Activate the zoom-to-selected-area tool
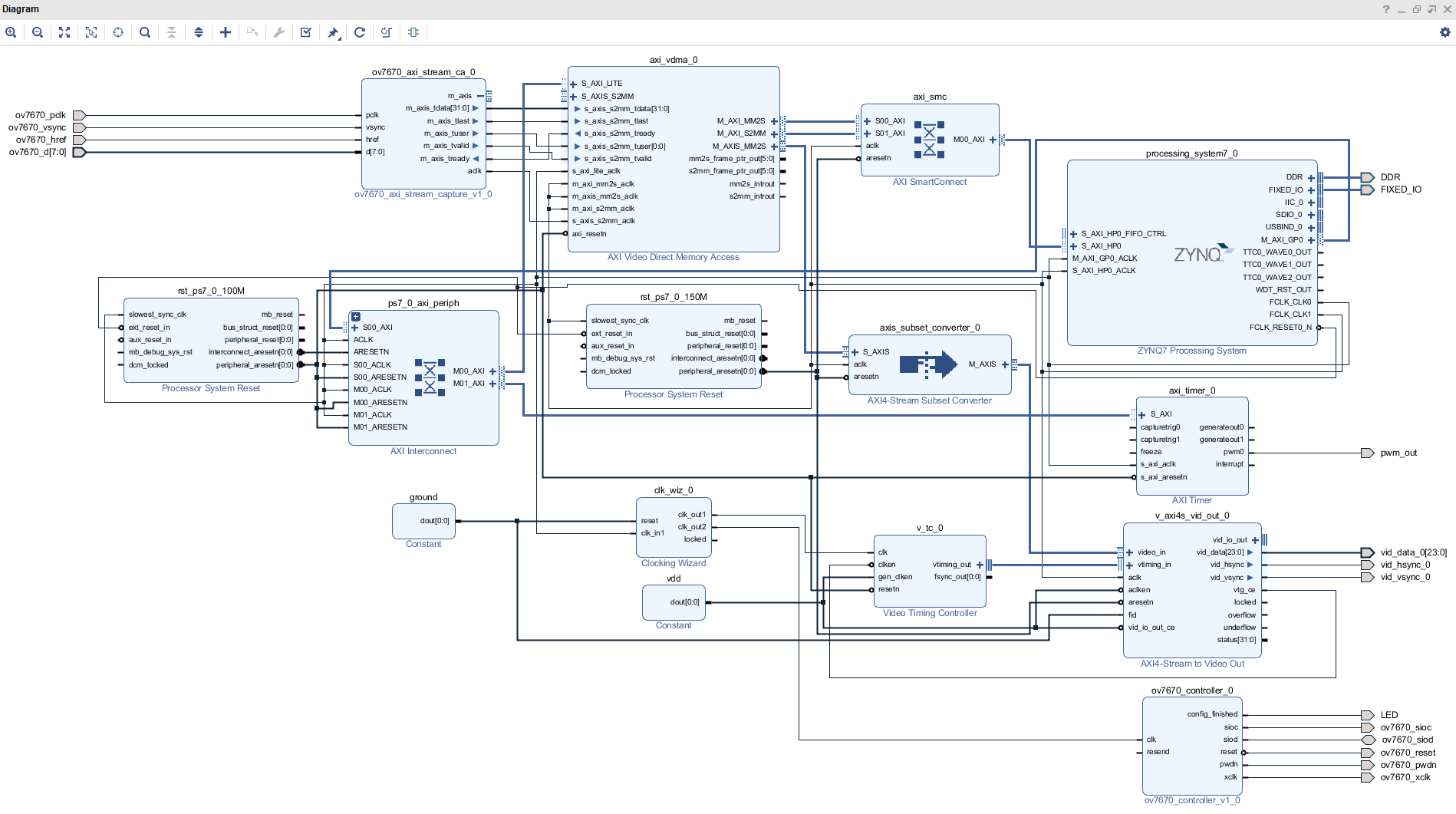This screenshot has height=814, width=1456. coord(91,32)
